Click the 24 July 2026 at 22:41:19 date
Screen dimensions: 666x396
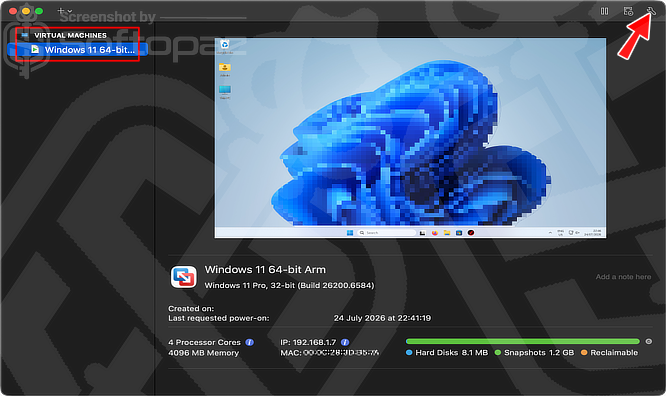coord(382,318)
